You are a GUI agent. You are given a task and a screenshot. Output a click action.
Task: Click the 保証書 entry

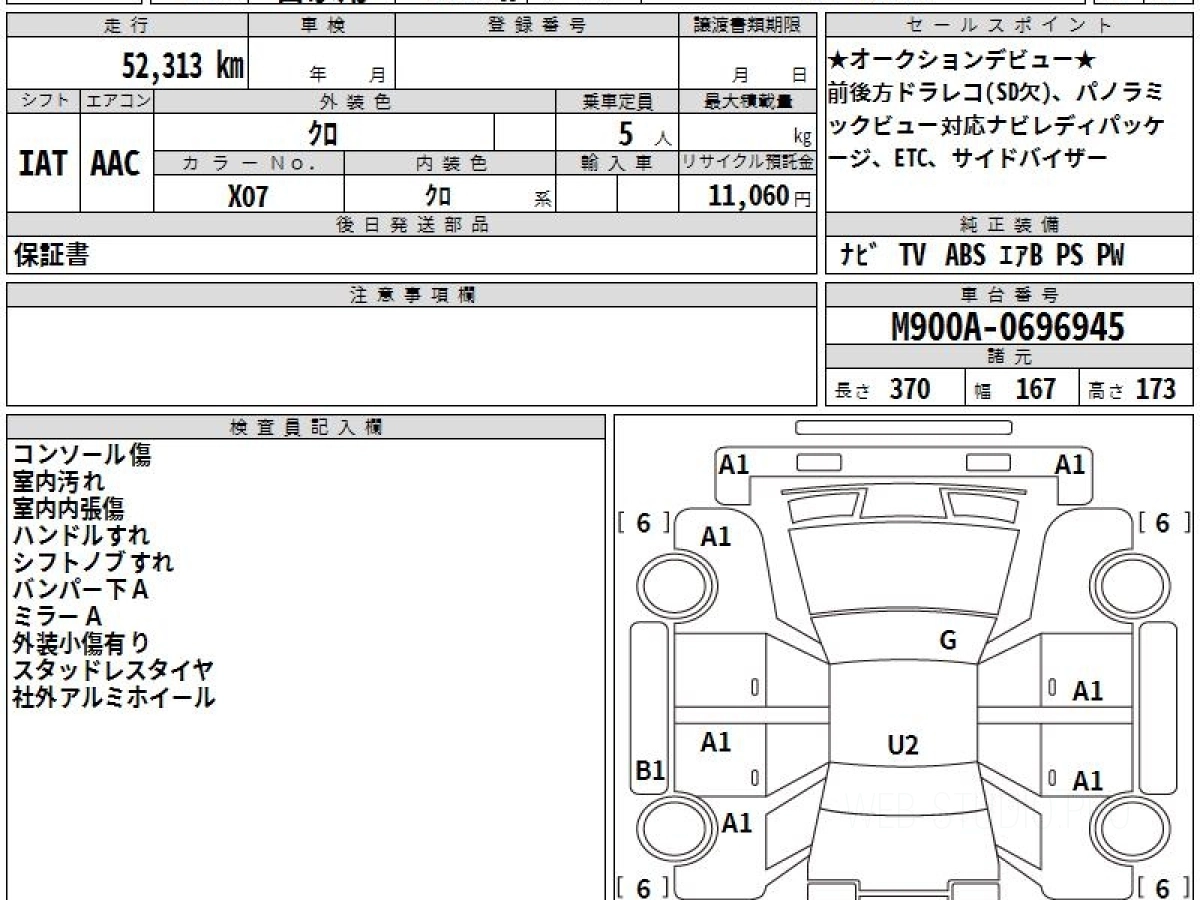[51, 255]
